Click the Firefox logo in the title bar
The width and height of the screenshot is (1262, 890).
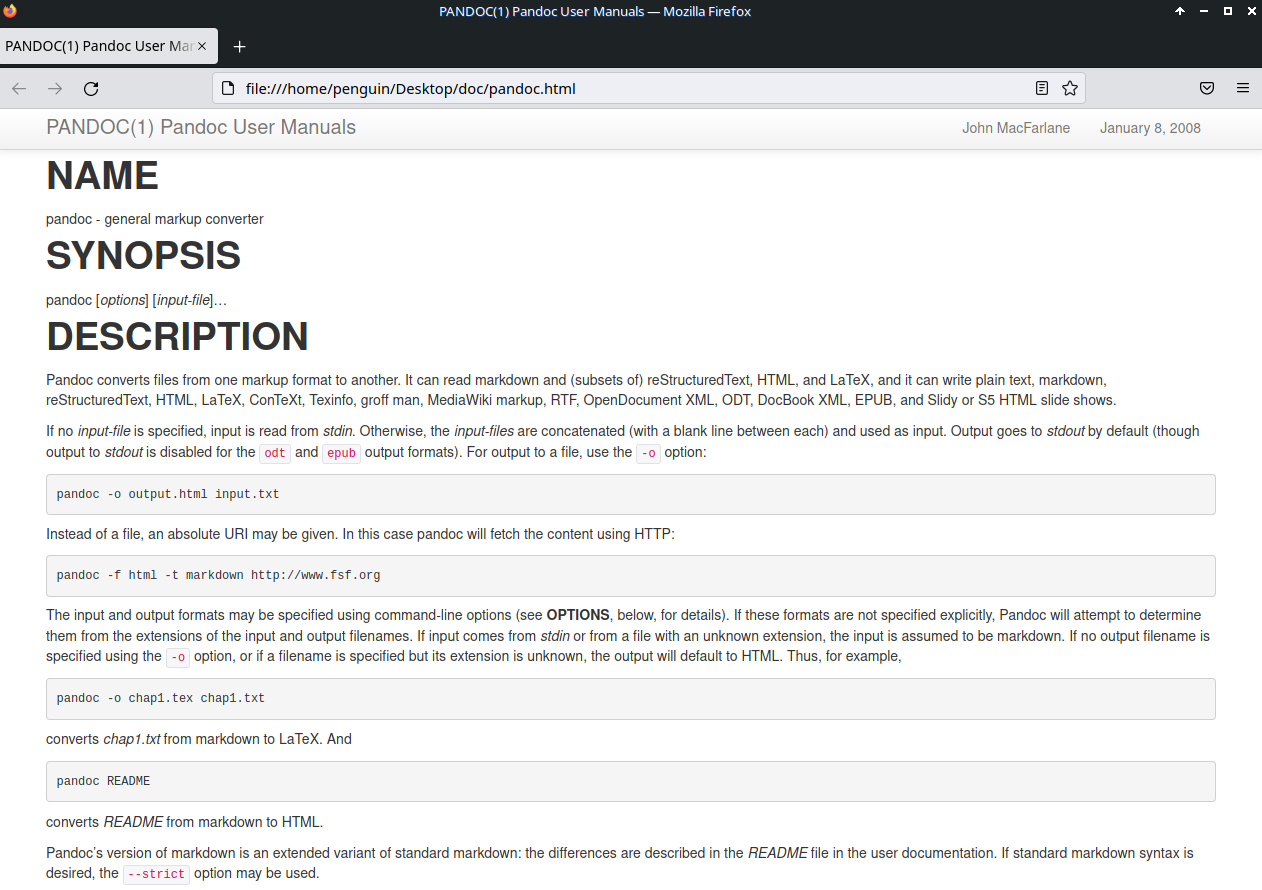point(10,11)
